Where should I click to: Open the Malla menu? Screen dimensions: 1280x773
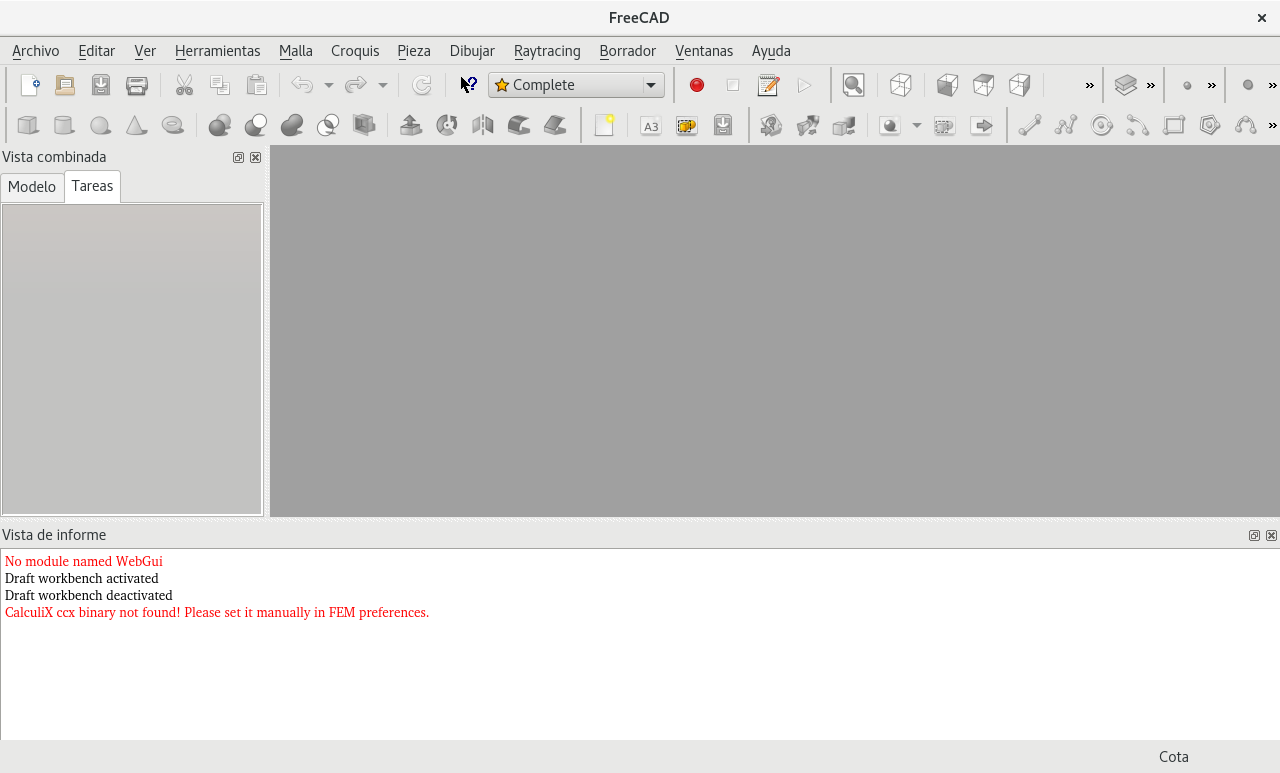(296, 51)
